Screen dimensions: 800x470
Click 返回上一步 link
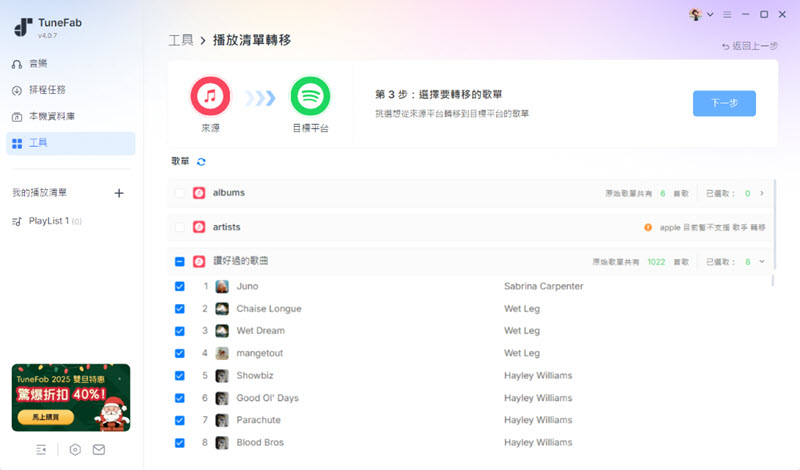click(749, 46)
